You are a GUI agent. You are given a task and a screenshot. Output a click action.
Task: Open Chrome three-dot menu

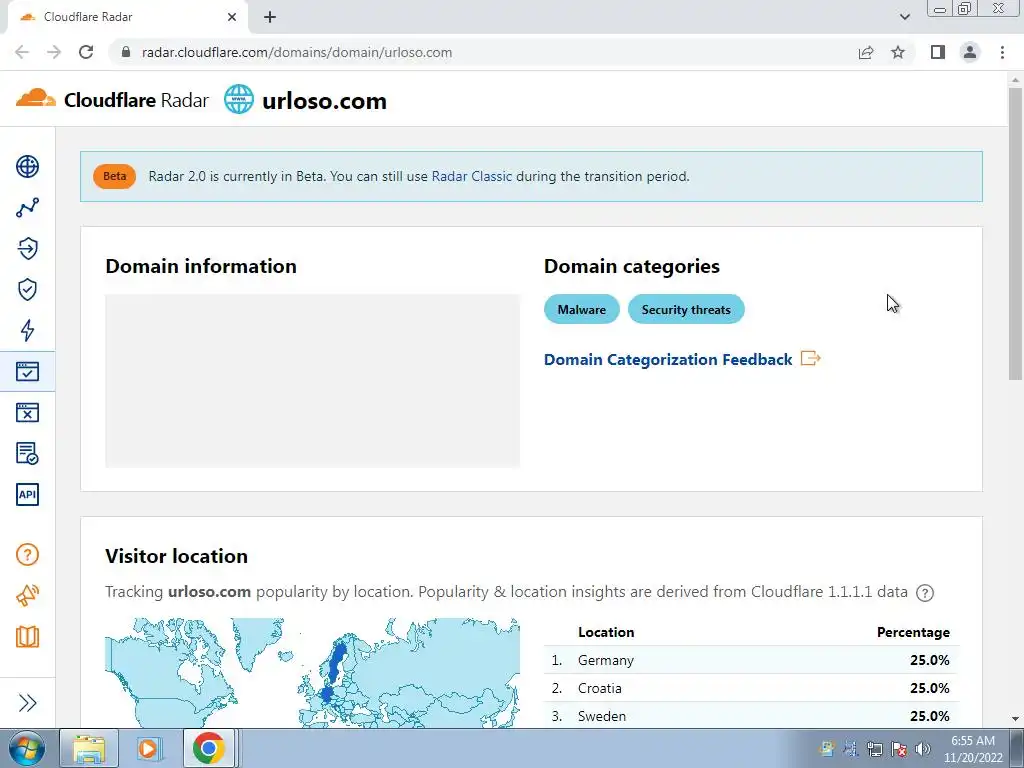1002,52
